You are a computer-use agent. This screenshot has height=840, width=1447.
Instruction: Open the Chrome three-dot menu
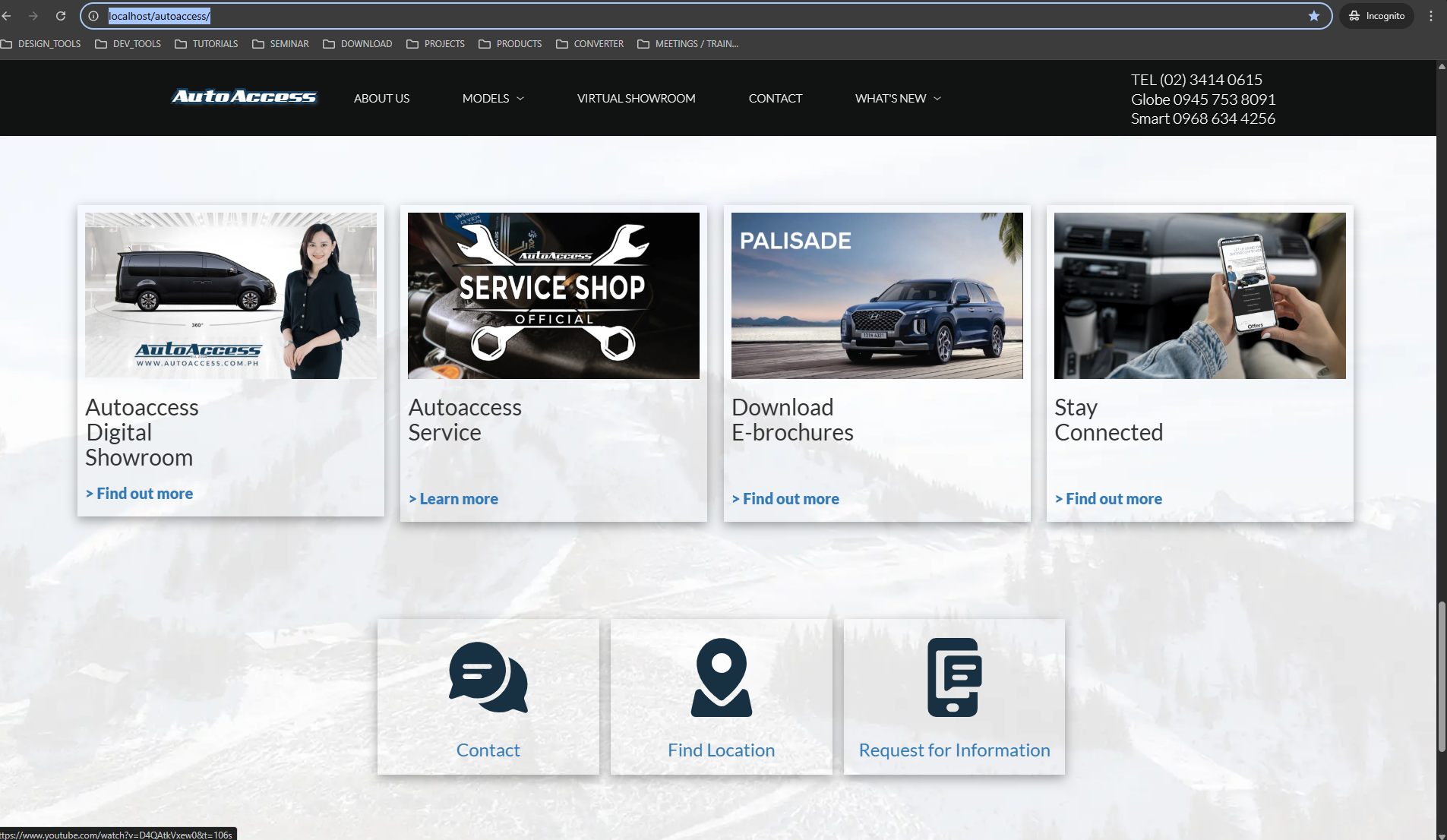point(1431,16)
